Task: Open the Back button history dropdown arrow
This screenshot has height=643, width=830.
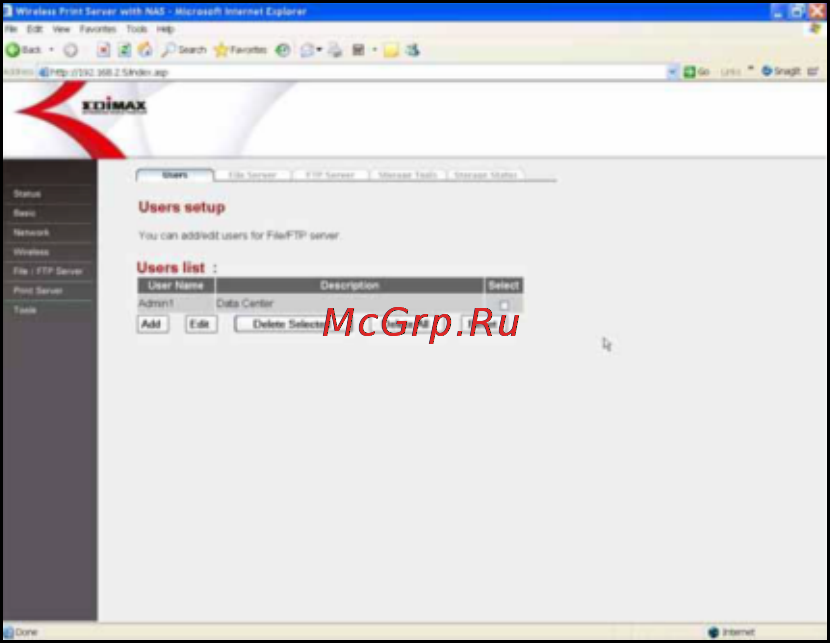Action: [51, 50]
